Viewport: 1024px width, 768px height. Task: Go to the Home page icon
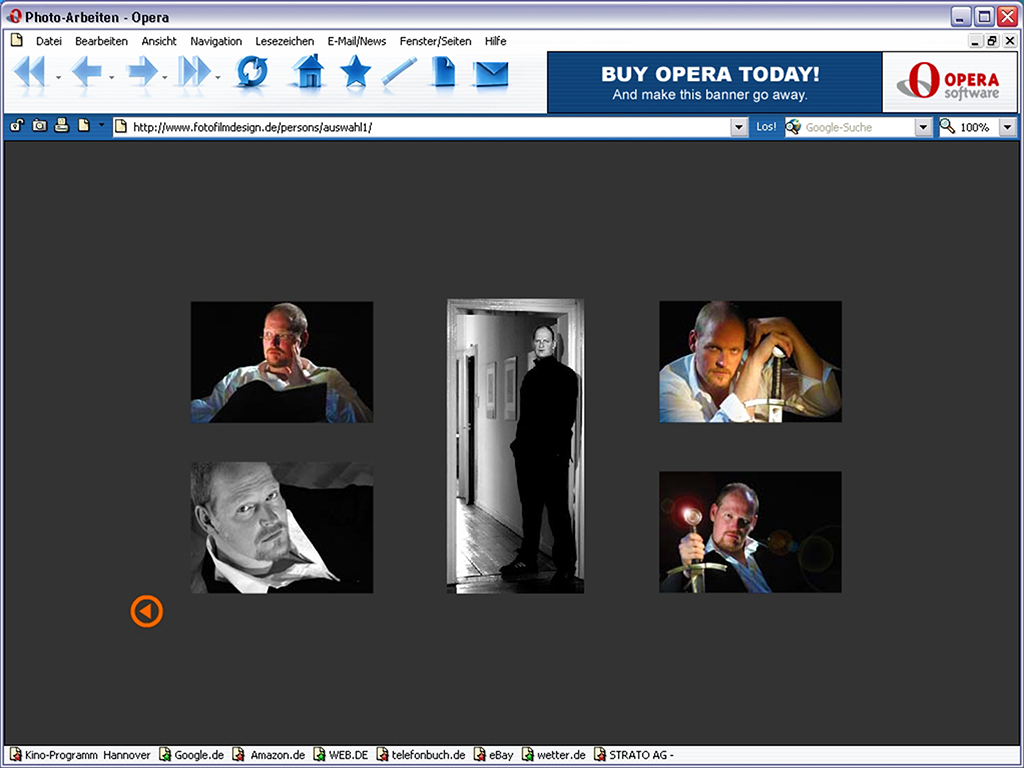click(x=308, y=71)
